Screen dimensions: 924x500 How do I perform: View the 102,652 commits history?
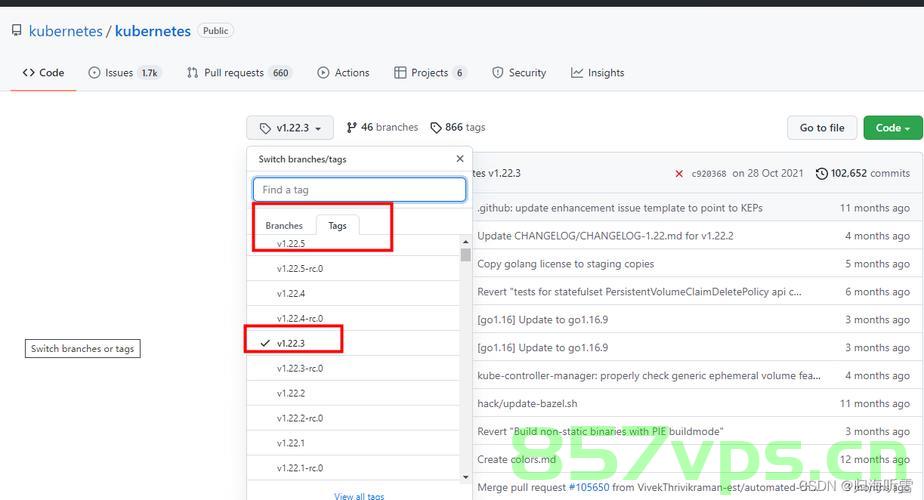click(863, 173)
